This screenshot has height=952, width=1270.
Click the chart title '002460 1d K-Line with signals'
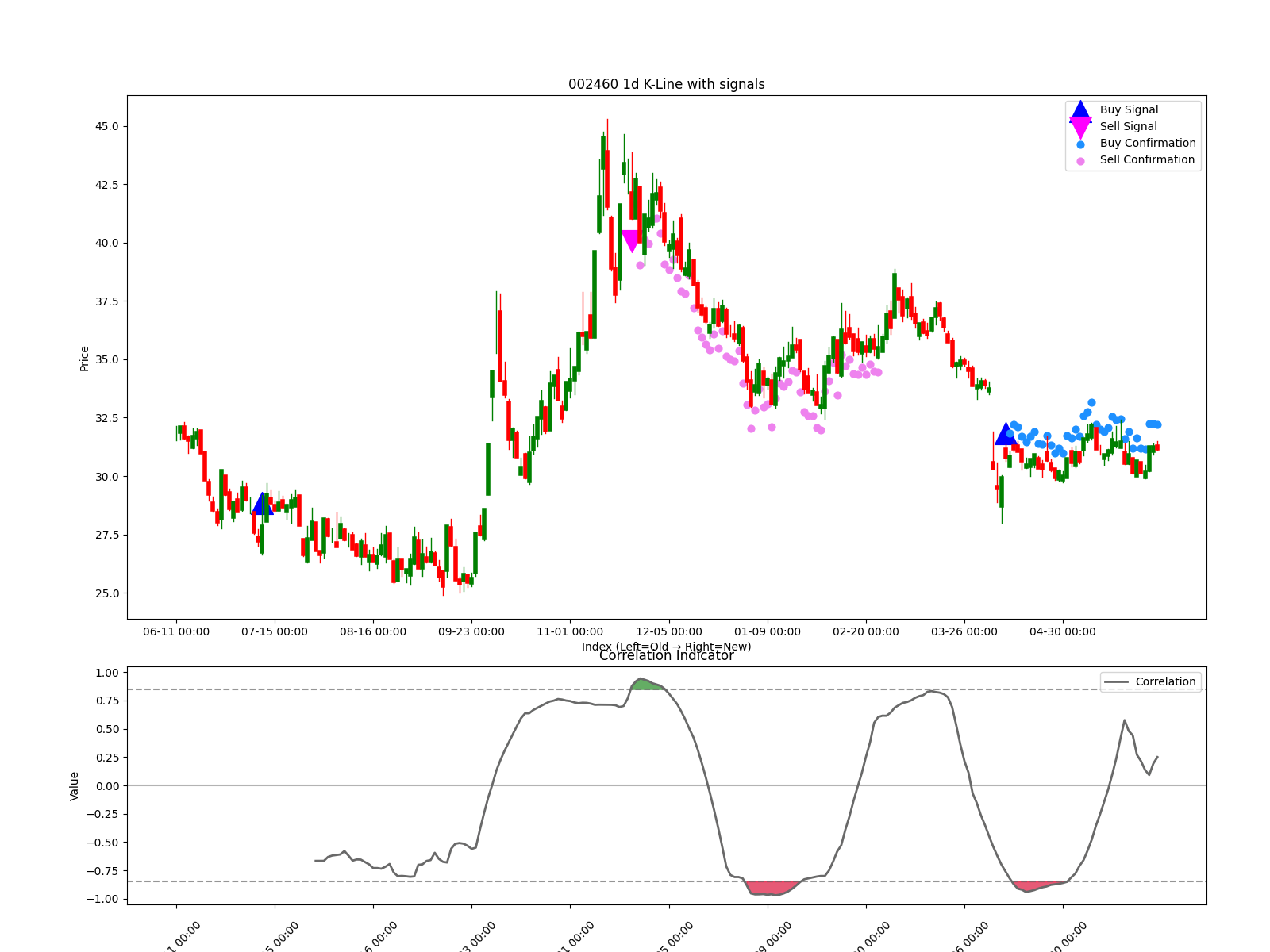point(667,84)
